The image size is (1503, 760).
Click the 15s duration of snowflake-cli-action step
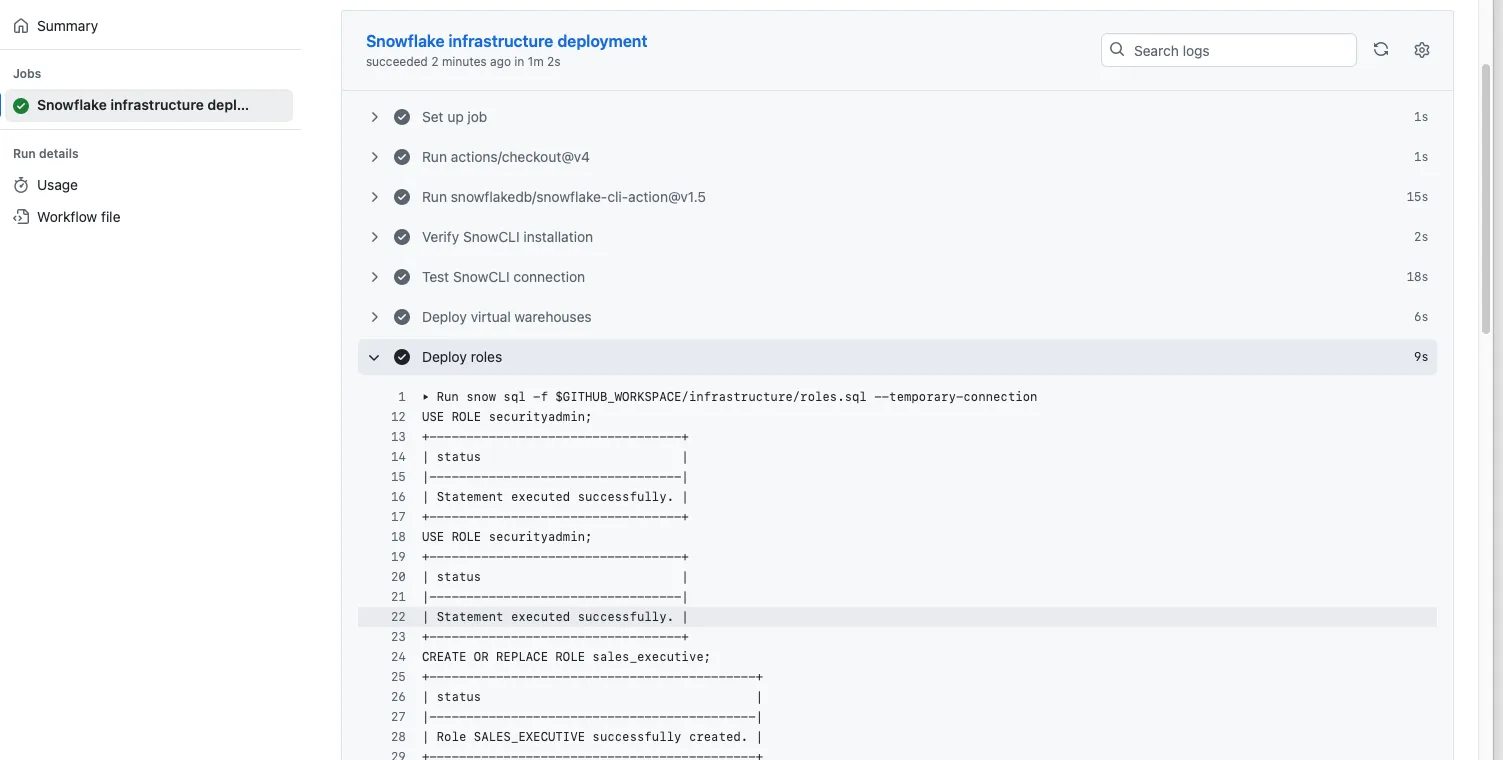point(1417,197)
